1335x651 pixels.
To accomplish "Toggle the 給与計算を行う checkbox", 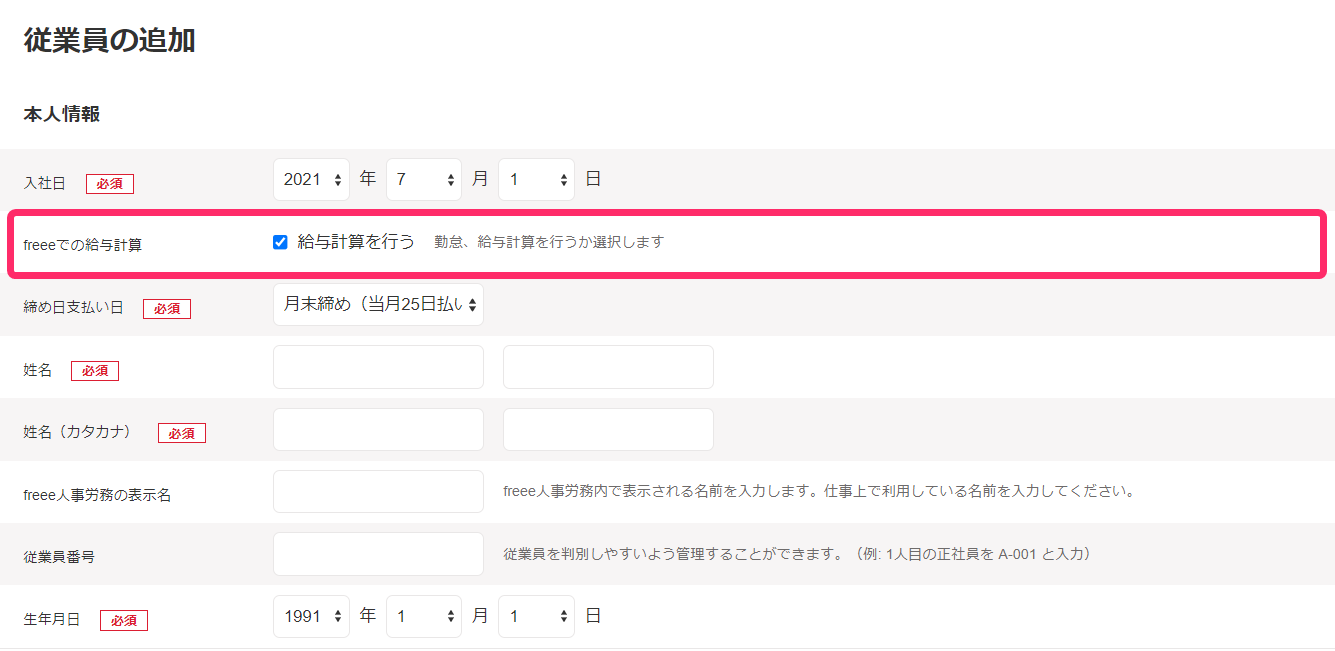I will tap(280, 242).
